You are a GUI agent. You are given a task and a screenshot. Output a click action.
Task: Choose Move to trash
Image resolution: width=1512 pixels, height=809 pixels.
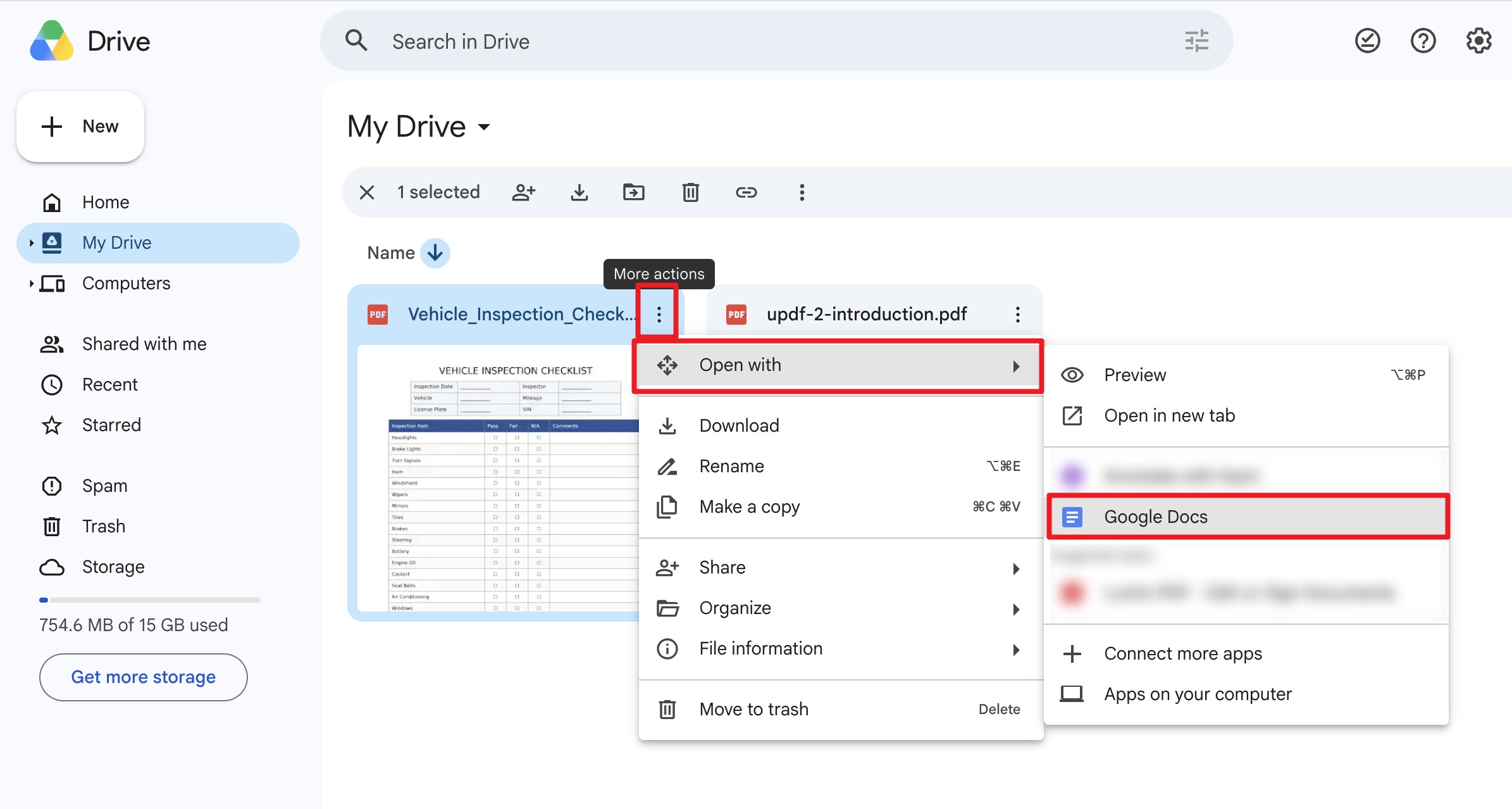click(x=840, y=710)
